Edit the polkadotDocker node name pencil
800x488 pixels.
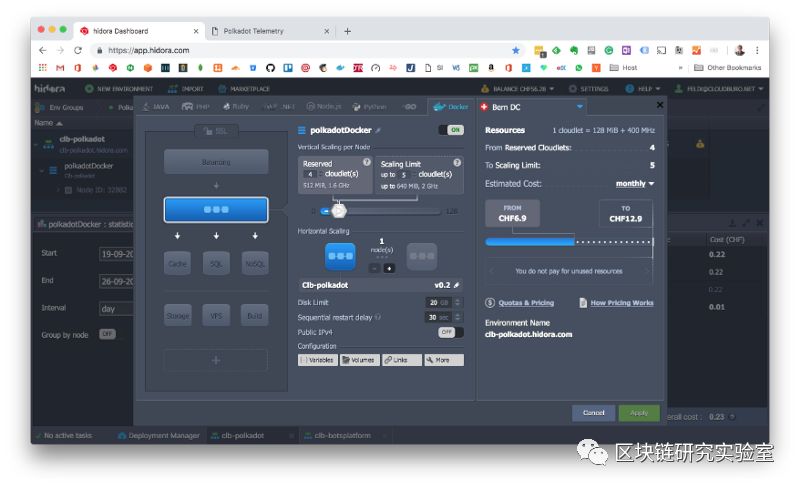(378, 131)
